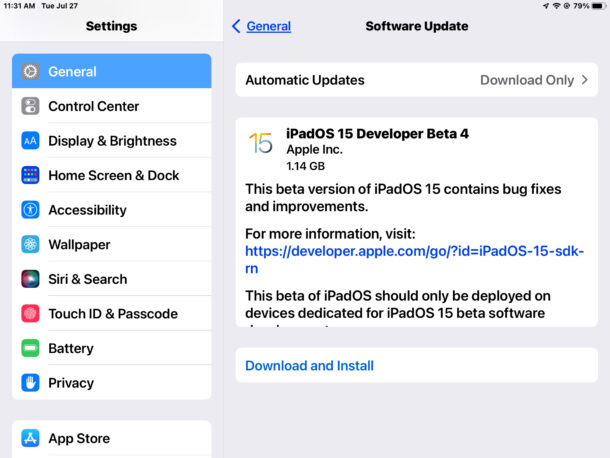Open Display & Brightness settings

(x=112, y=141)
